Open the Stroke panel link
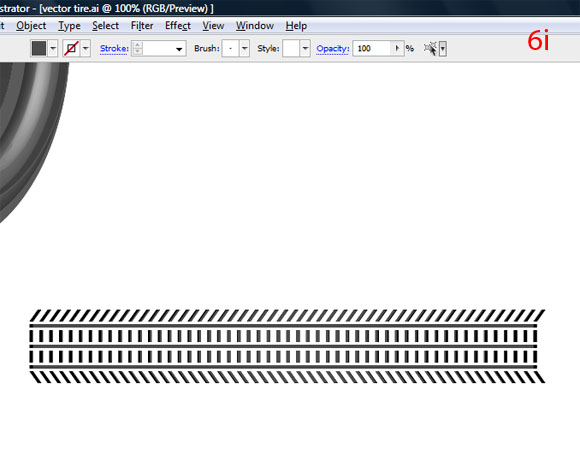Screen dimensions: 580x449 pyautogui.click(x=114, y=48)
